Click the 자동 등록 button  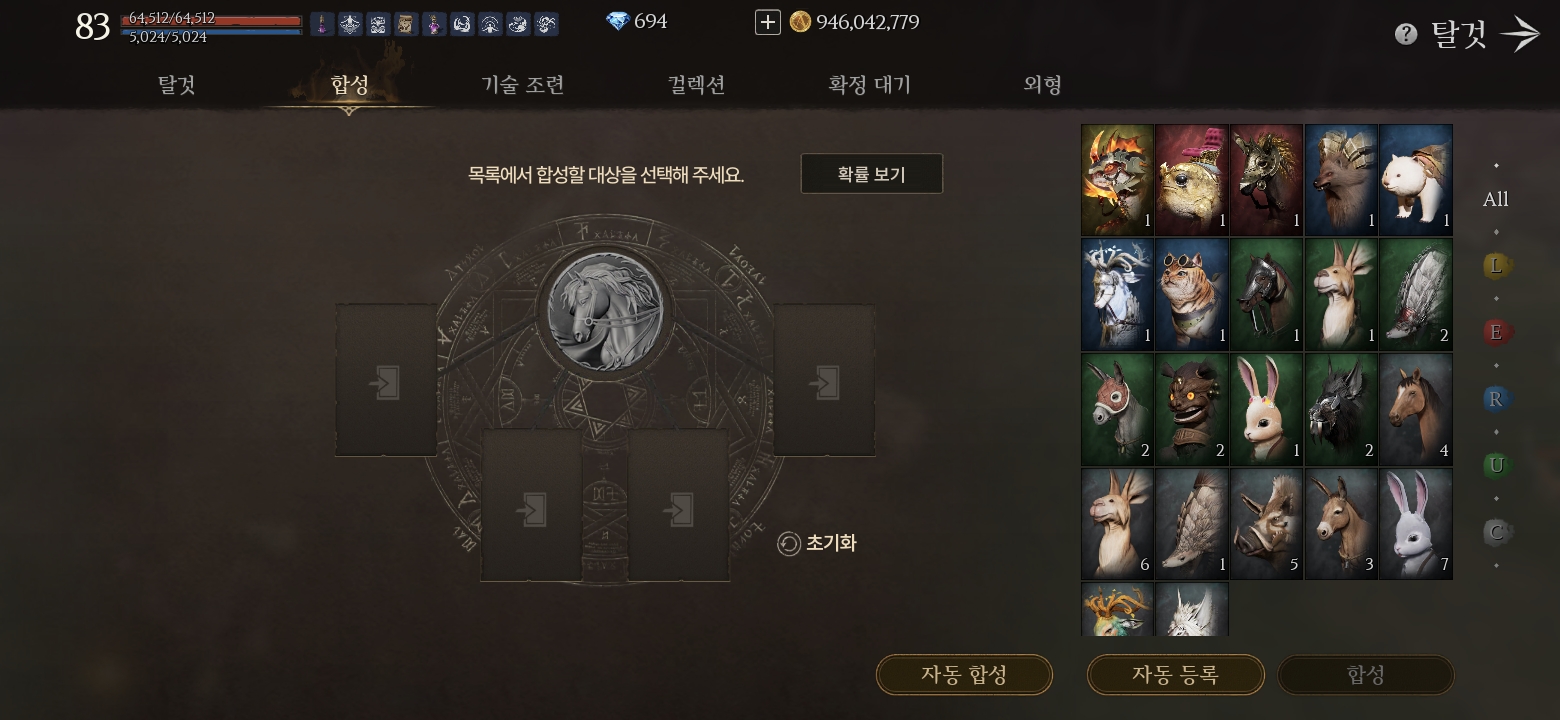point(1175,675)
